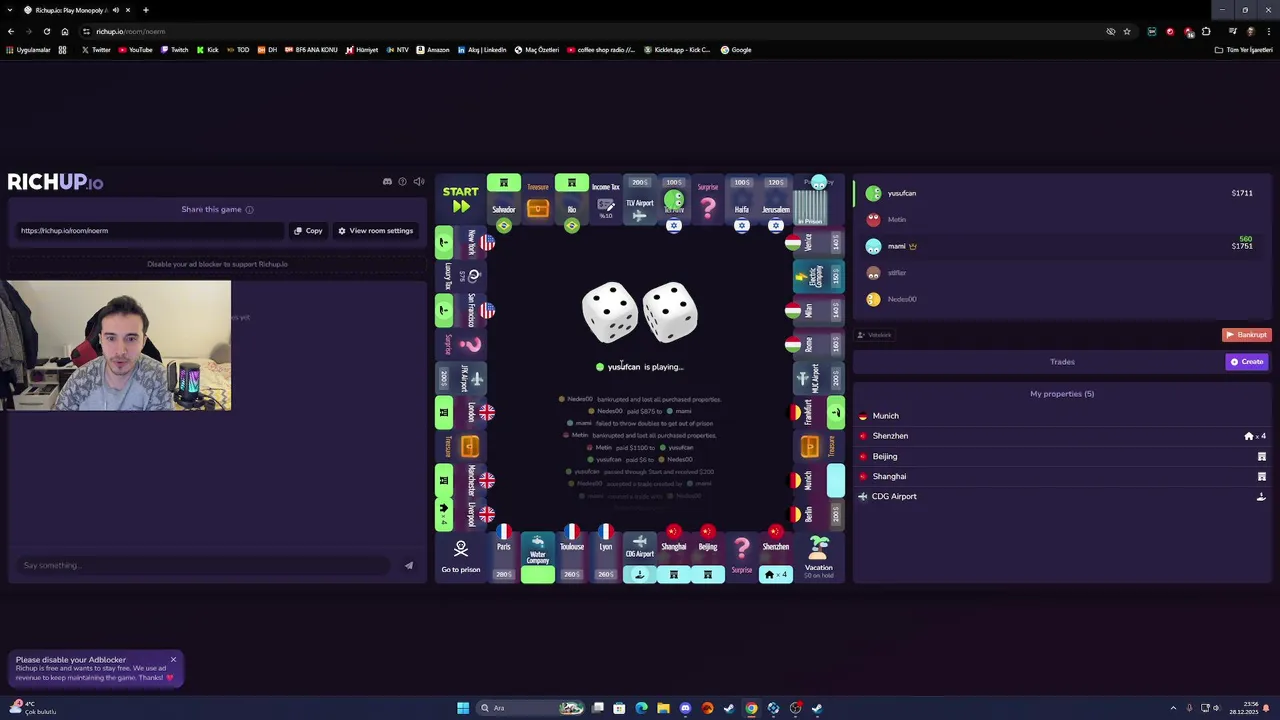Click the right dice
1280x720 pixels.
(x=670, y=311)
